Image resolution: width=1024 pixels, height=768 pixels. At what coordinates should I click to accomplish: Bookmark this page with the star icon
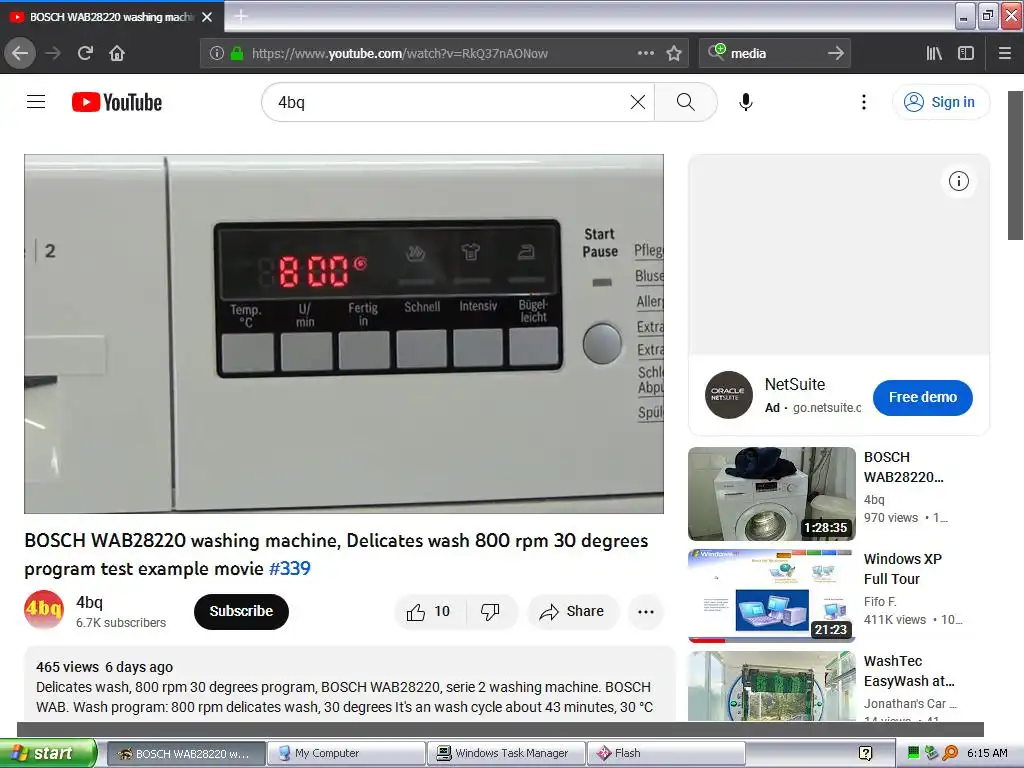pos(674,54)
